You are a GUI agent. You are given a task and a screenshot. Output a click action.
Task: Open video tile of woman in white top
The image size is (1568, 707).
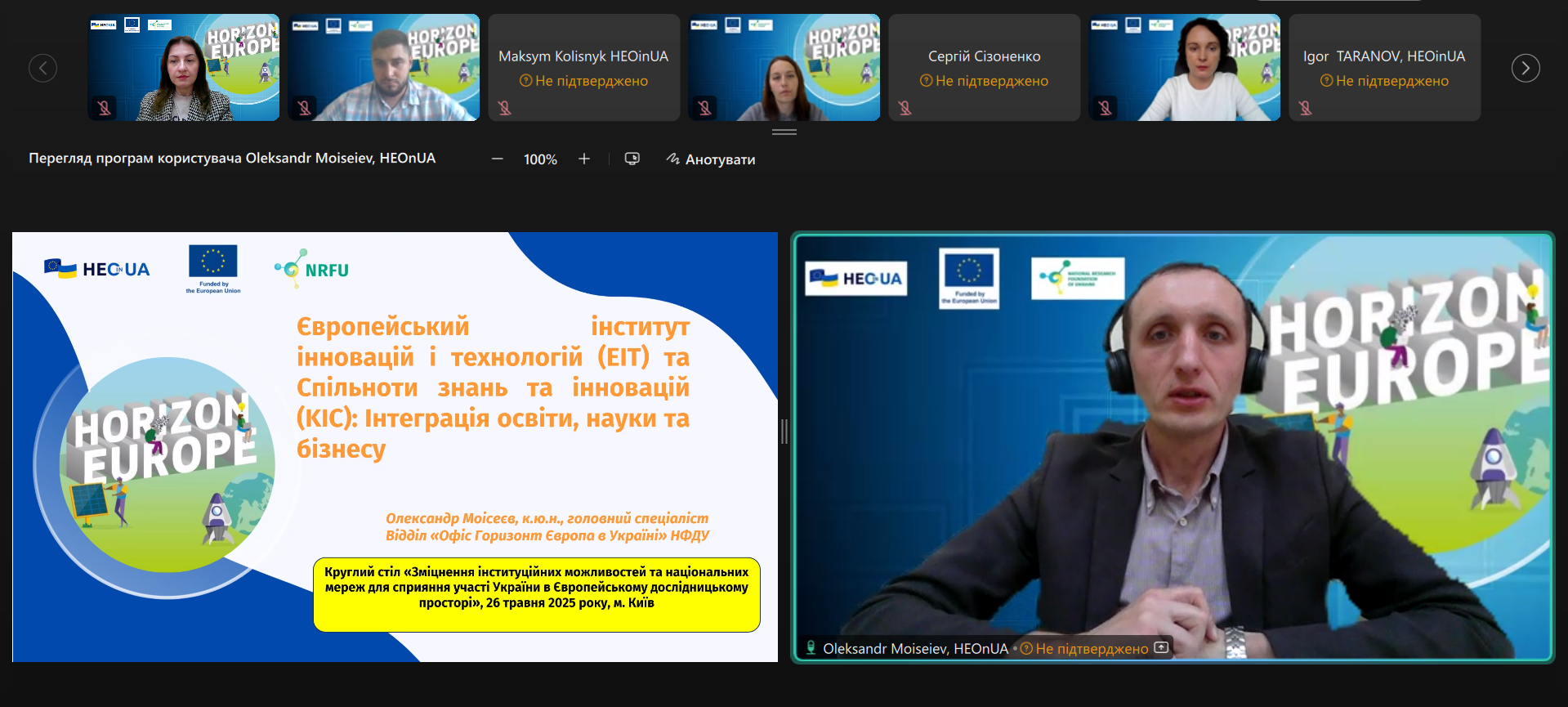[x=1185, y=68]
